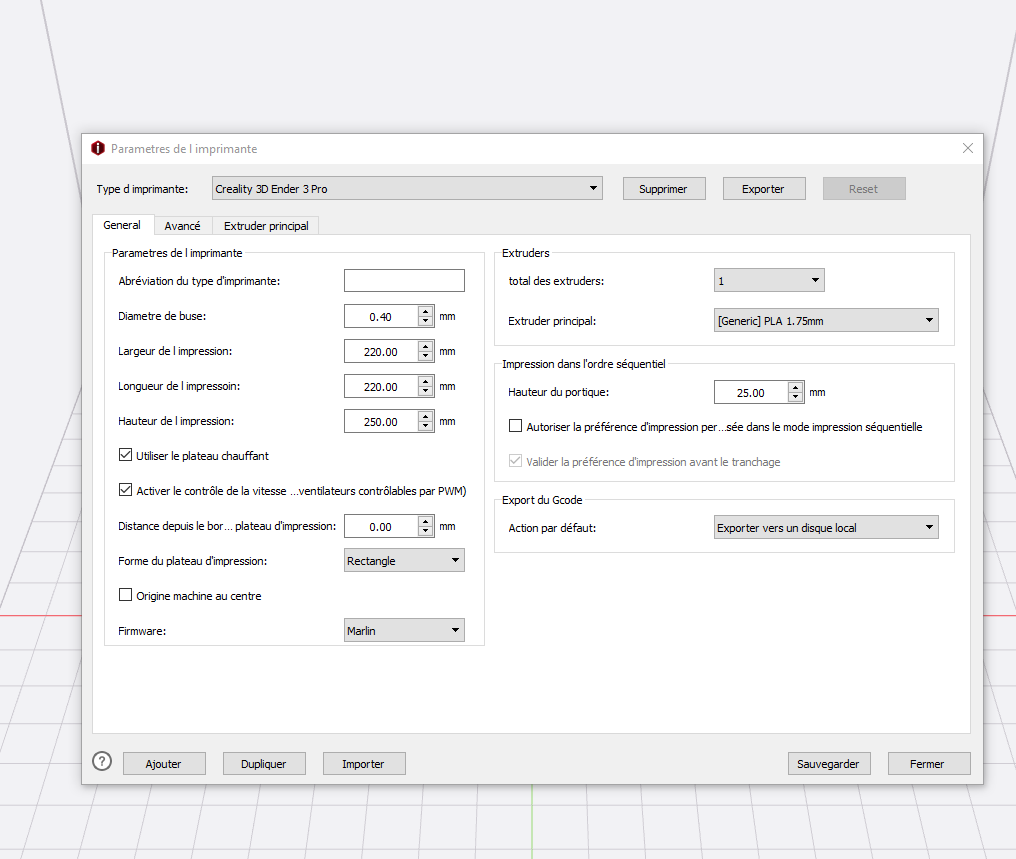
Task: Enable Origine machine au centre checkbox
Action: (x=125, y=595)
